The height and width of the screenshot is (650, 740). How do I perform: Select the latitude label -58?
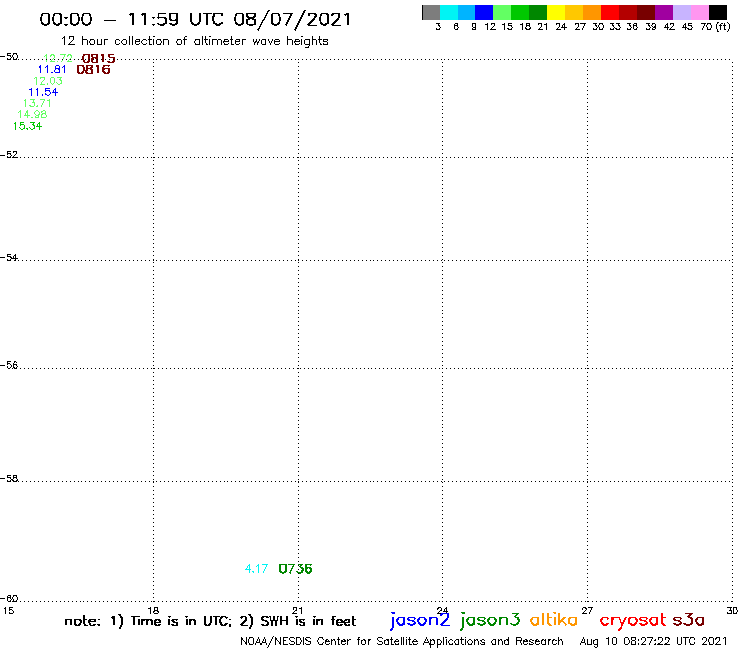pos(9,479)
